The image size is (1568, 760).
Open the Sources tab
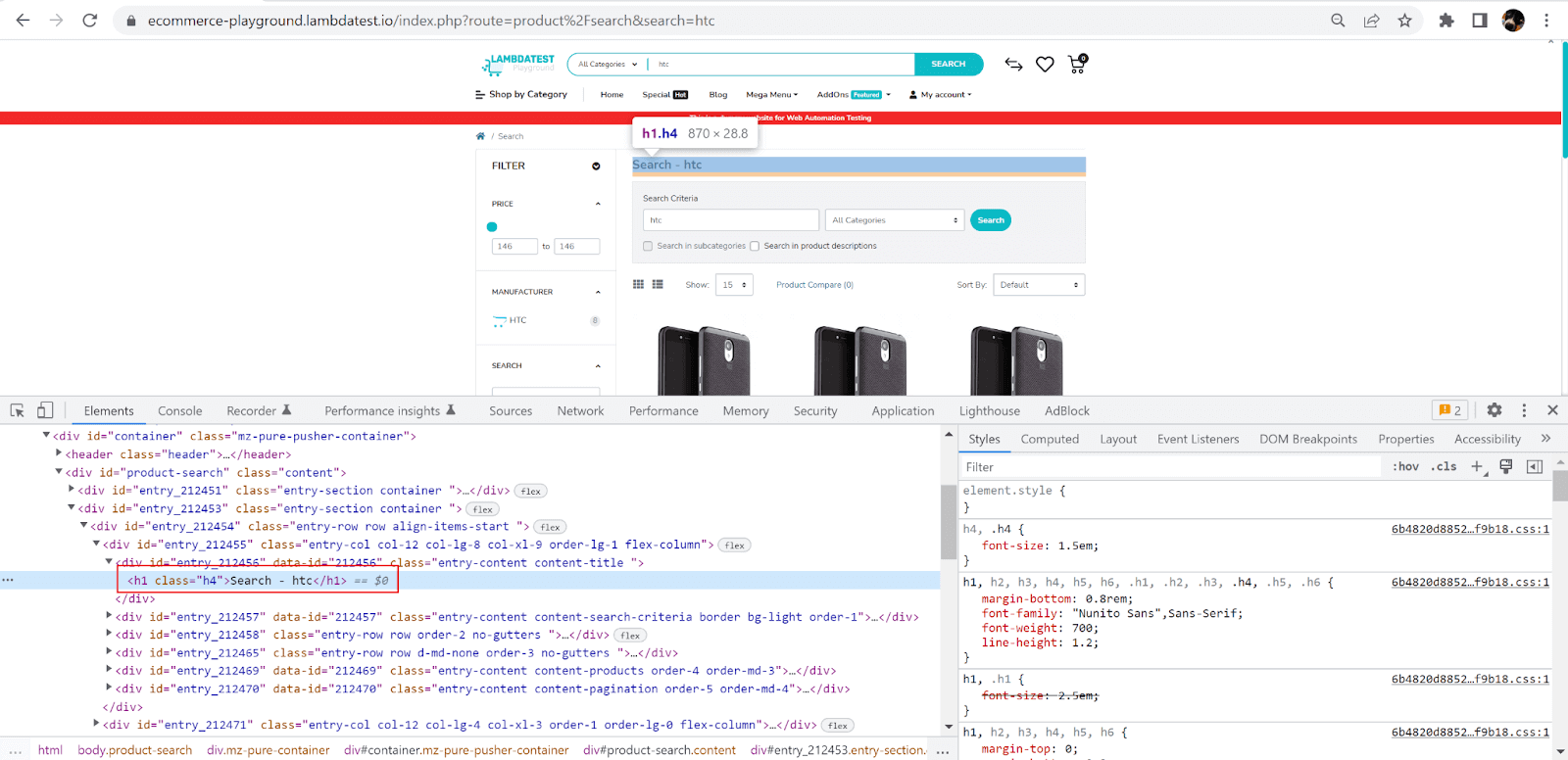click(511, 411)
